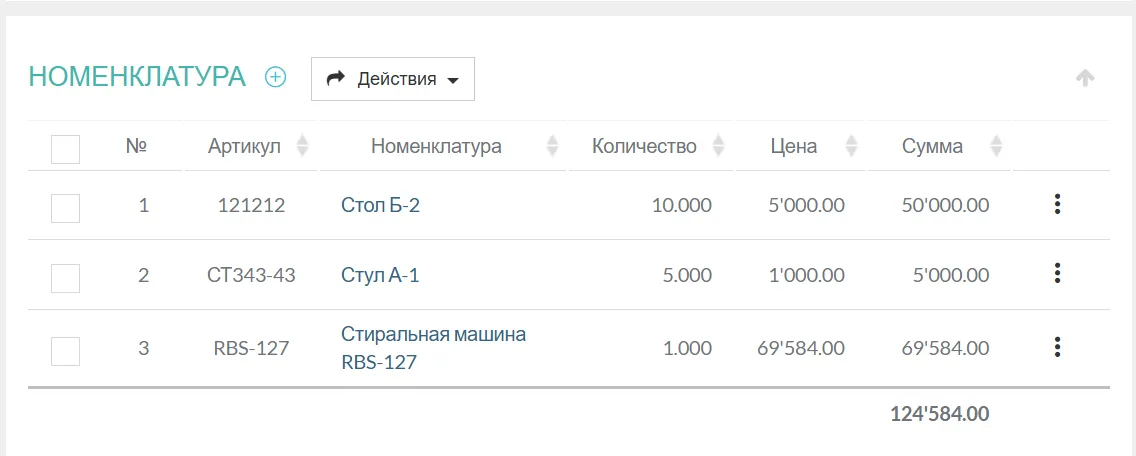Image resolution: width=1136 pixels, height=456 pixels.
Task: Click the НОМЕНКЛАТУРА section heading
Action: [137, 77]
